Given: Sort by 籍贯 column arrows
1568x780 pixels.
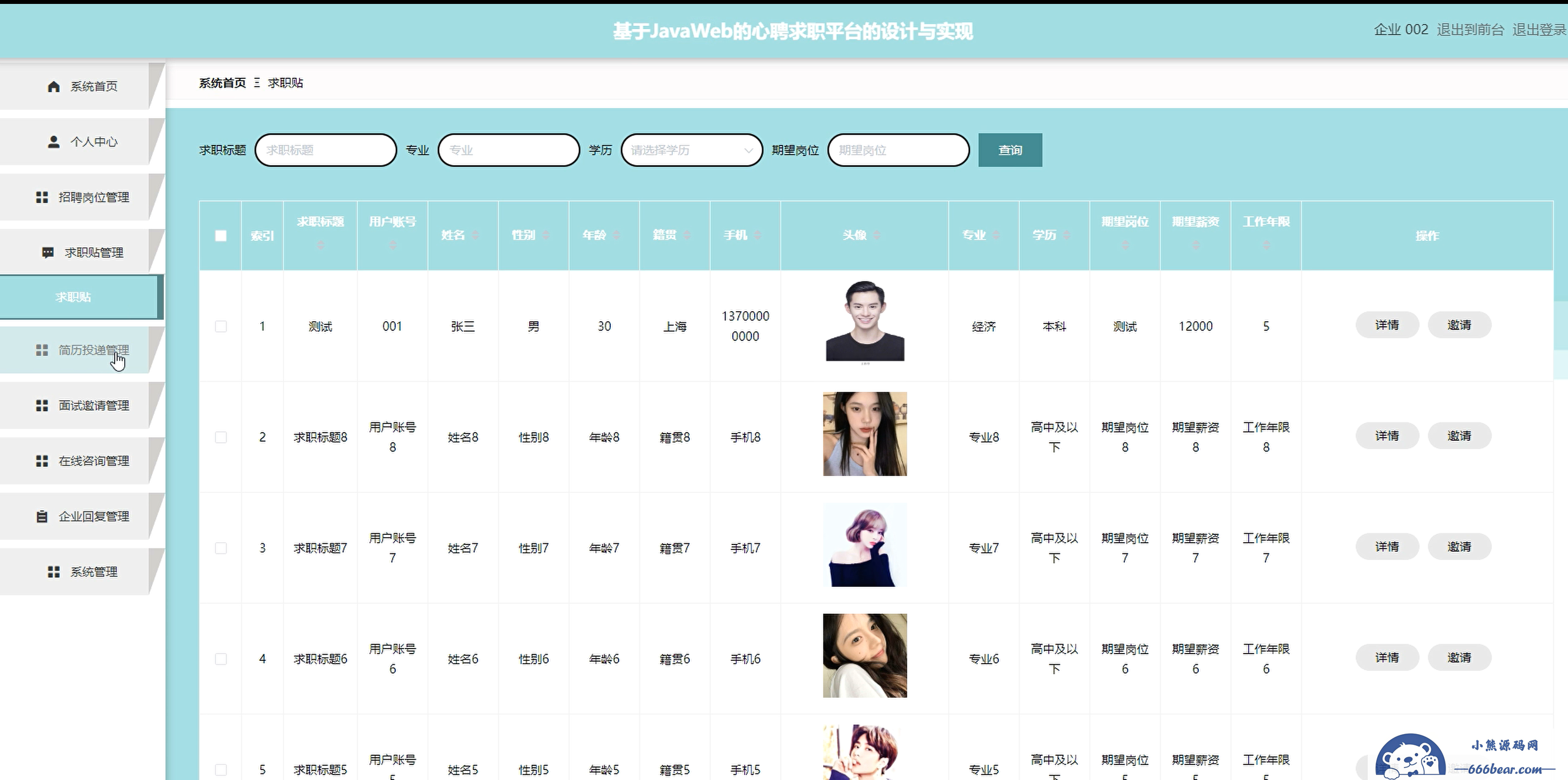Looking at the screenshot, I should point(687,235).
